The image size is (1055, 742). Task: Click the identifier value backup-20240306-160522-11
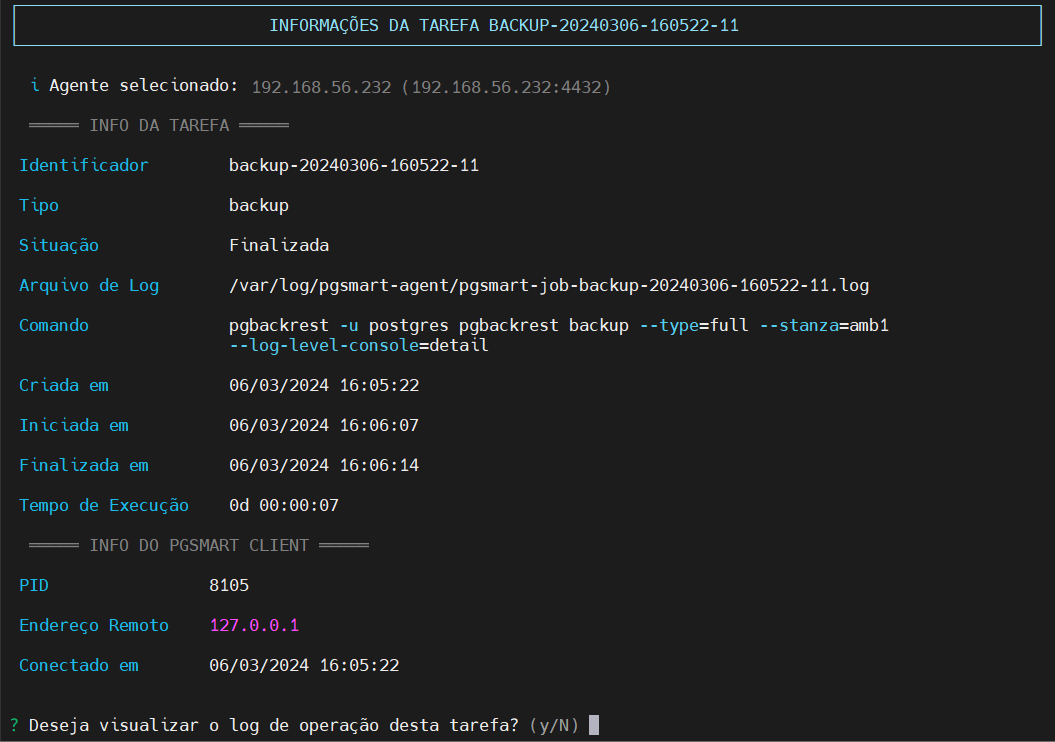pos(354,165)
